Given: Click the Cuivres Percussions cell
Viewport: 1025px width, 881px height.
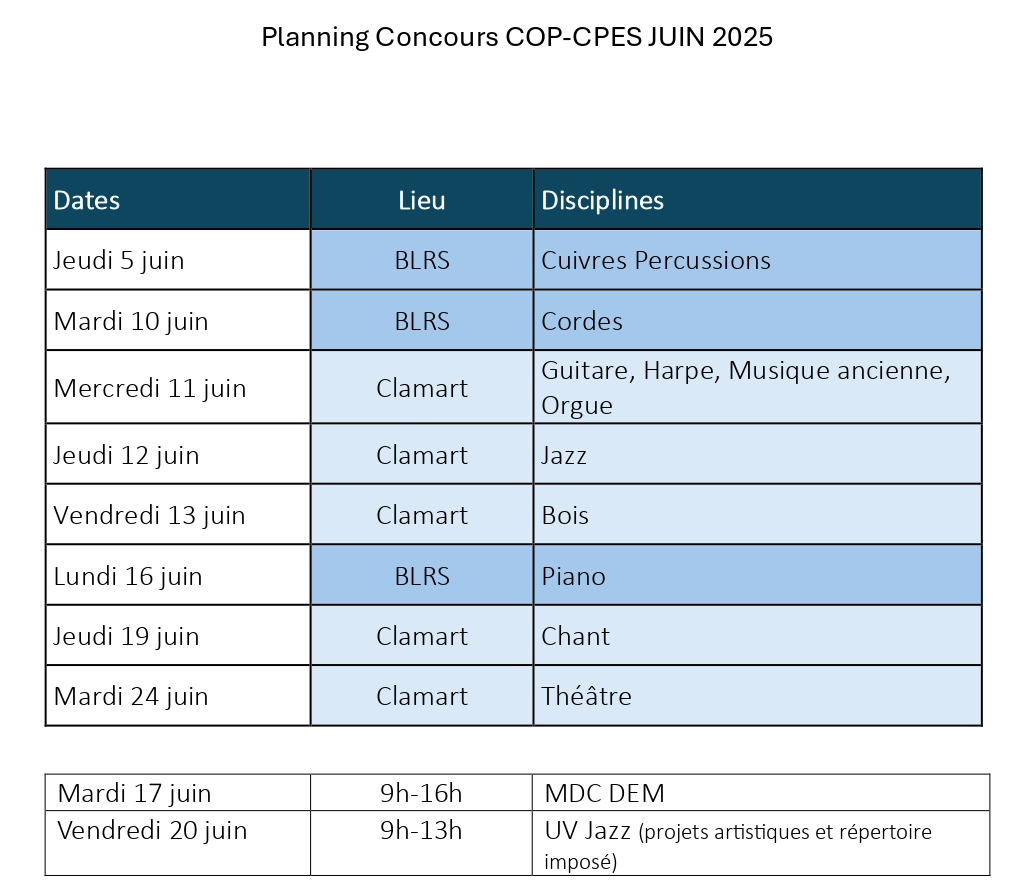Looking at the screenshot, I should pyautogui.click(x=758, y=260).
